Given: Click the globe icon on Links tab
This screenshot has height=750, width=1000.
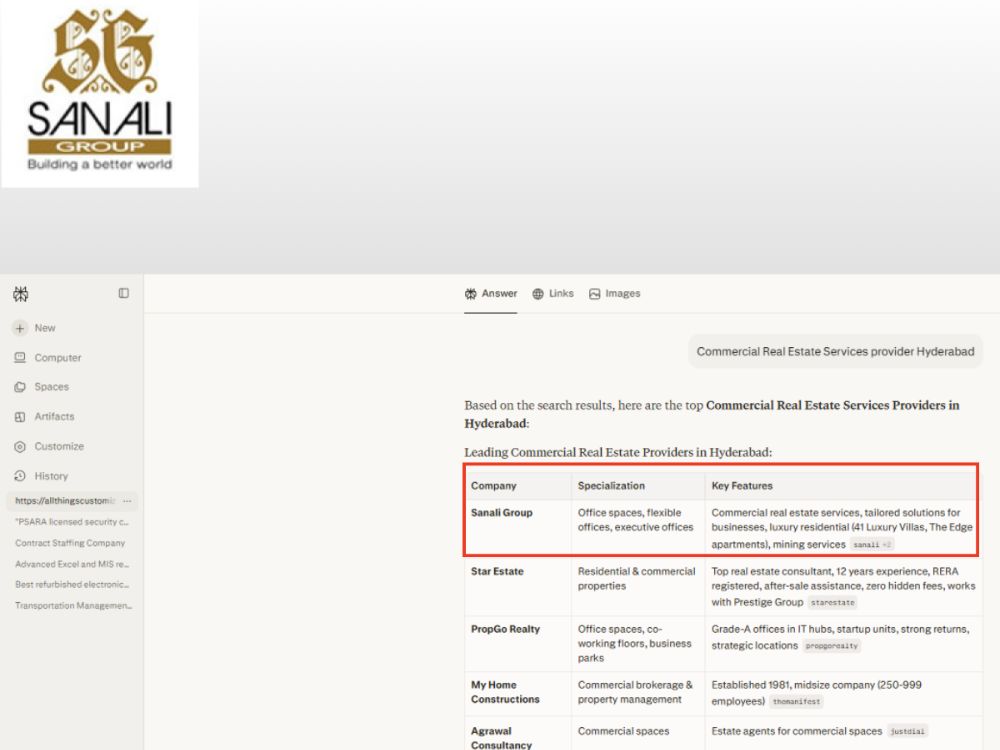Looking at the screenshot, I should coord(538,294).
